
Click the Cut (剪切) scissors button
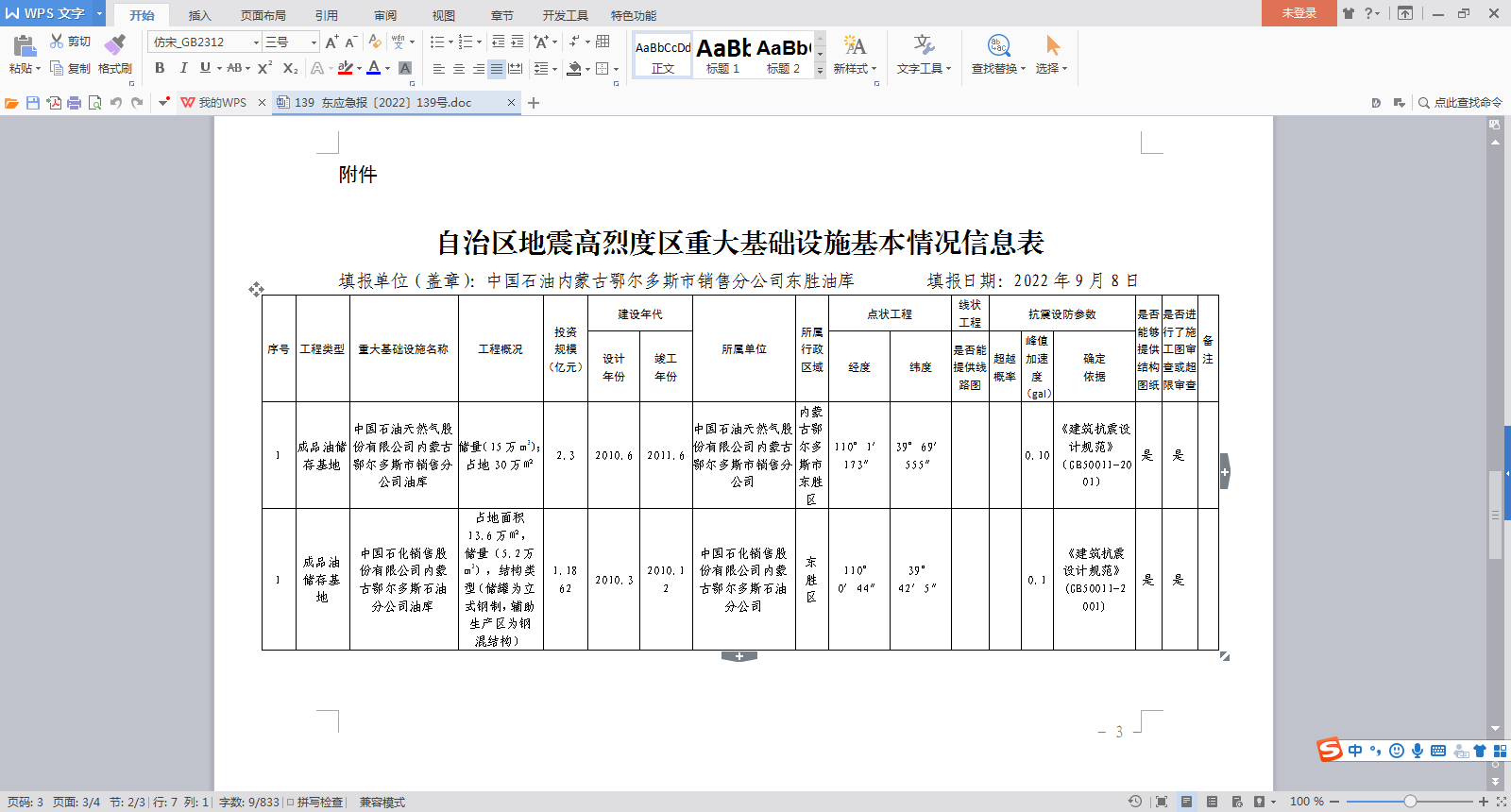70,42
